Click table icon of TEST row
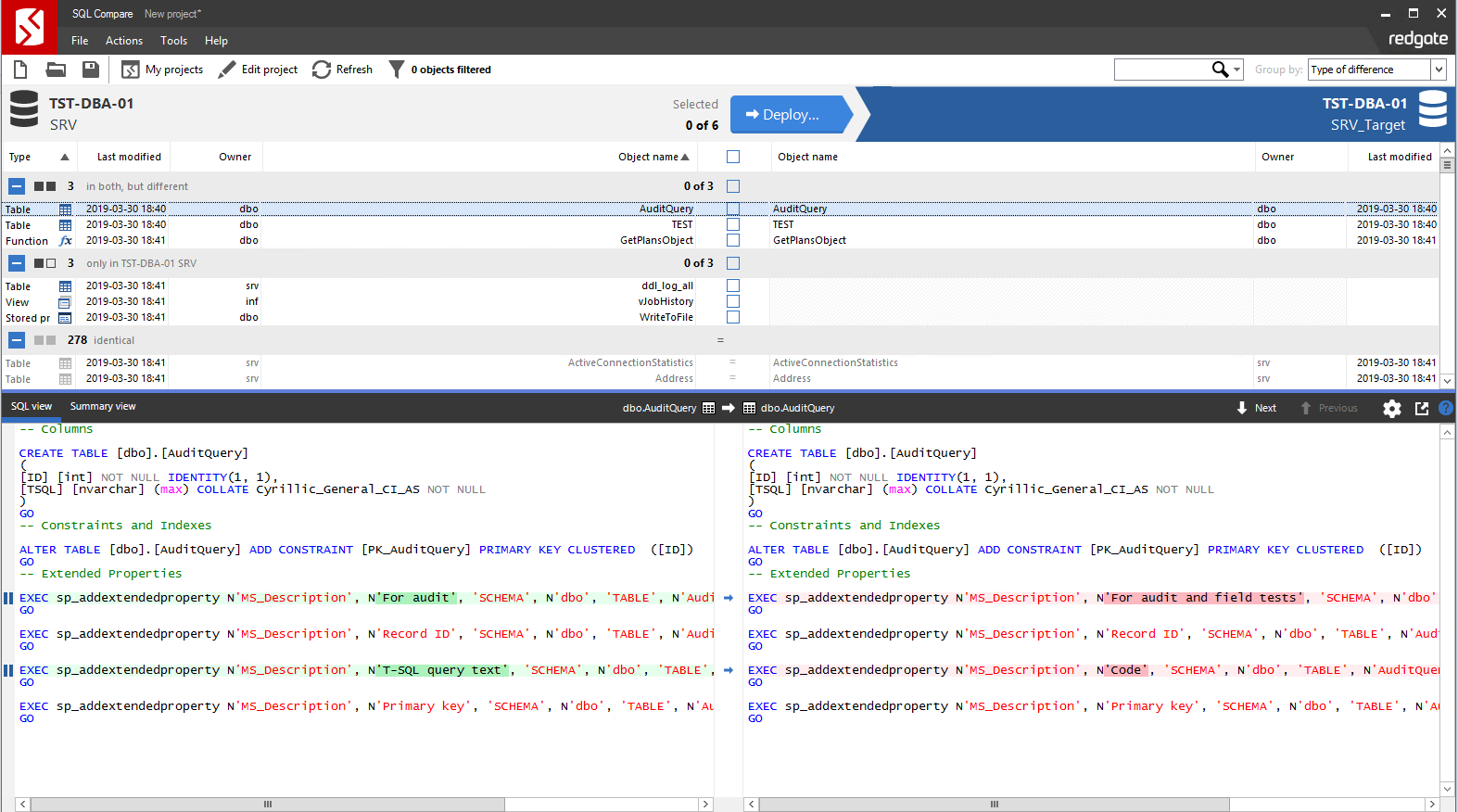The height and width of the screenshot is (812, 1458). click(x=65, y=225)
